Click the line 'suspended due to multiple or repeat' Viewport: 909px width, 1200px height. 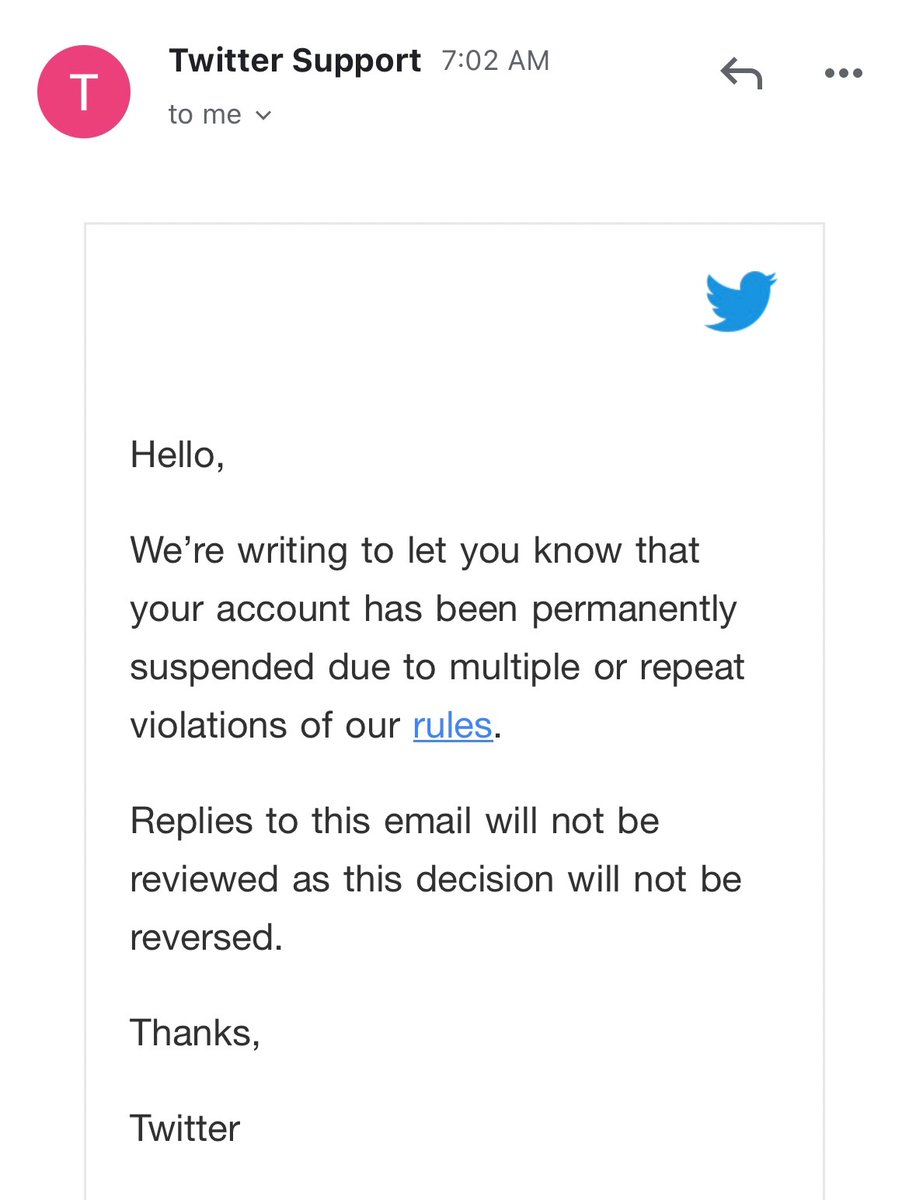point(438,667)
